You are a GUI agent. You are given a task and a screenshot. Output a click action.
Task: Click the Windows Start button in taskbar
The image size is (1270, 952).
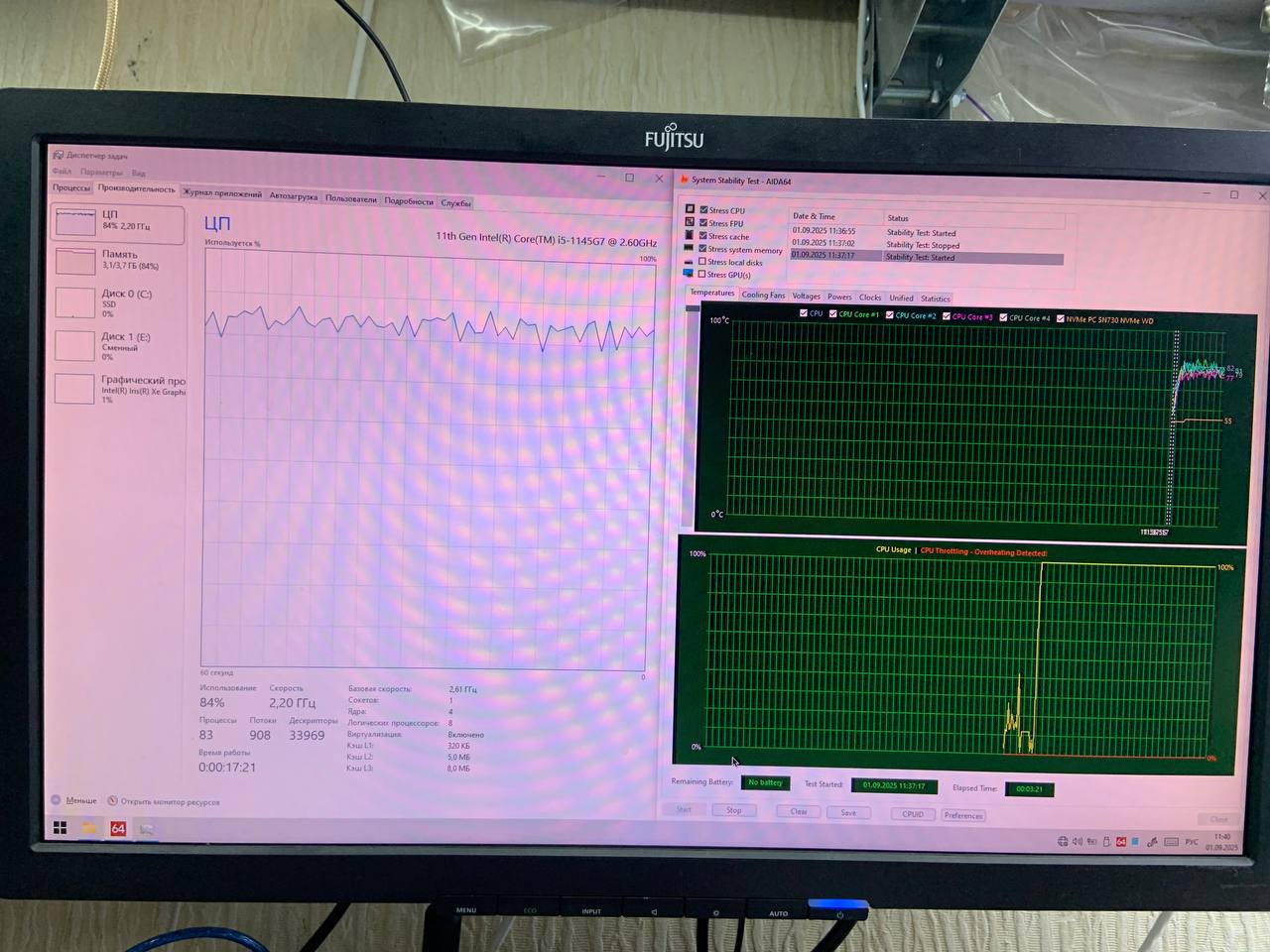61,827
